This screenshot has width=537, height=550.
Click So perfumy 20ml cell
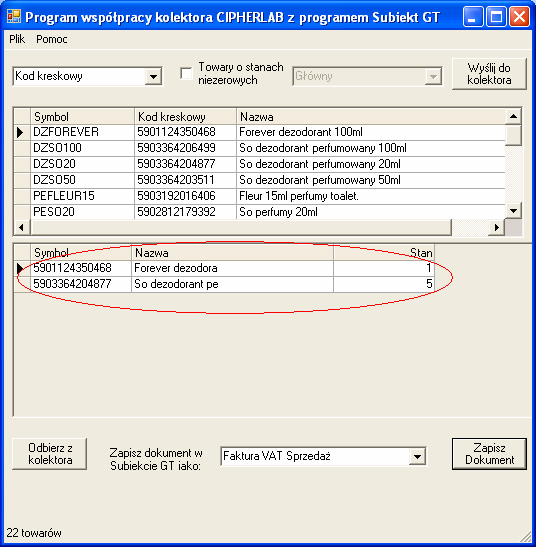371,212
